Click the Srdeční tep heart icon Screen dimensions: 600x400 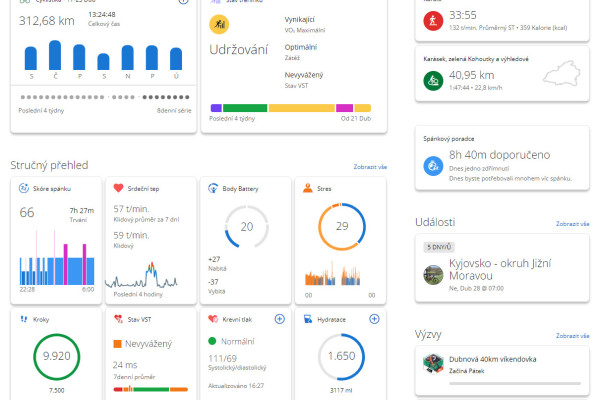point(118,188)
